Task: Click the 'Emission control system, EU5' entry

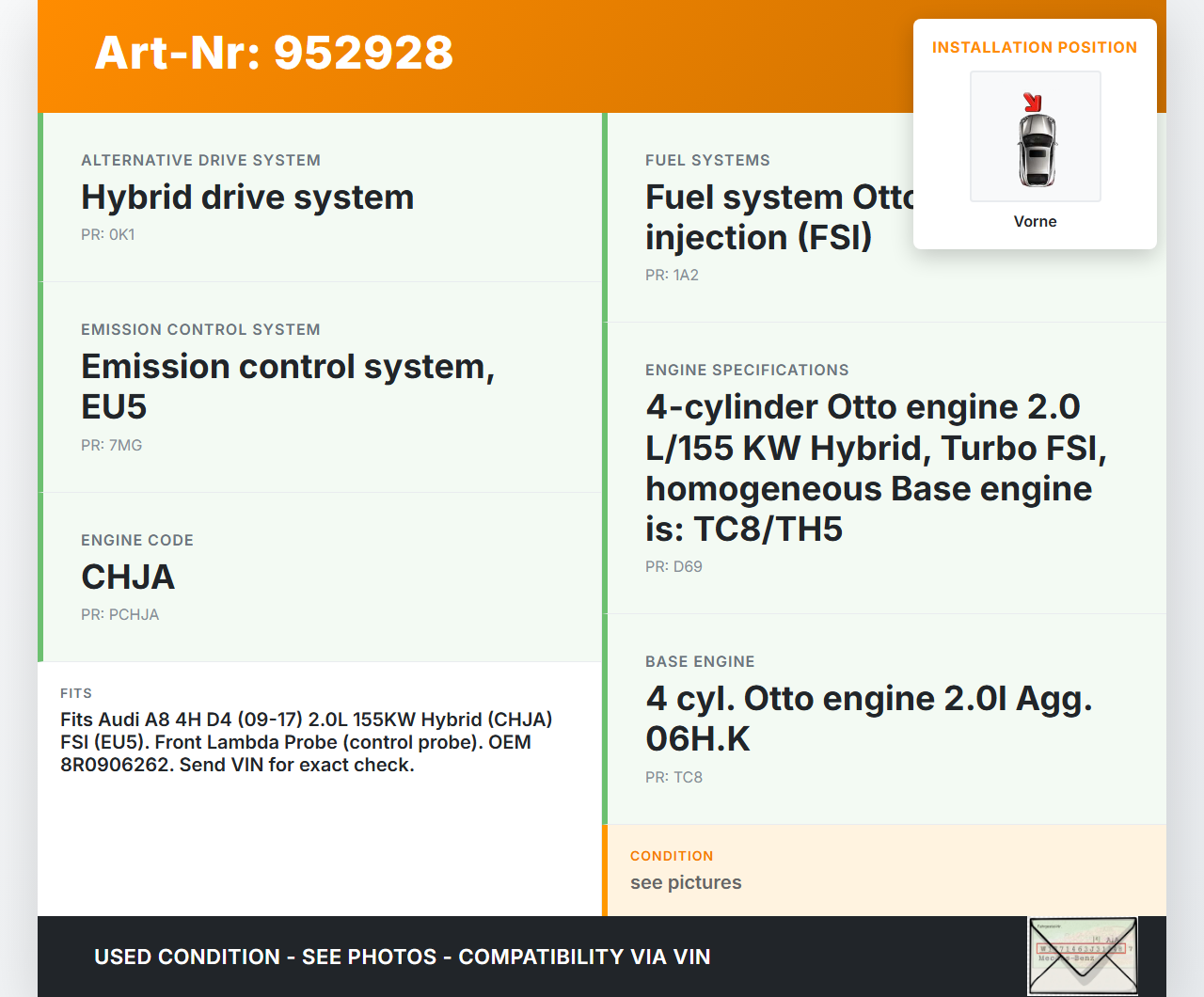Action: pos(287,387)
